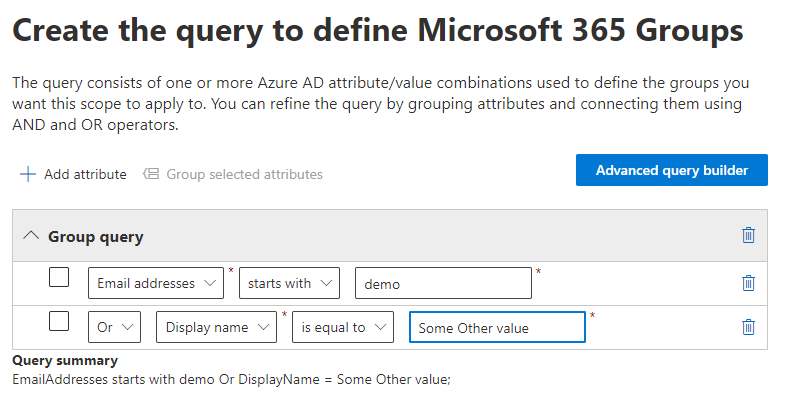Open the 'Or' logical operator dropdown
Screen dimensions: 798x401
click(x=114, y=327)
